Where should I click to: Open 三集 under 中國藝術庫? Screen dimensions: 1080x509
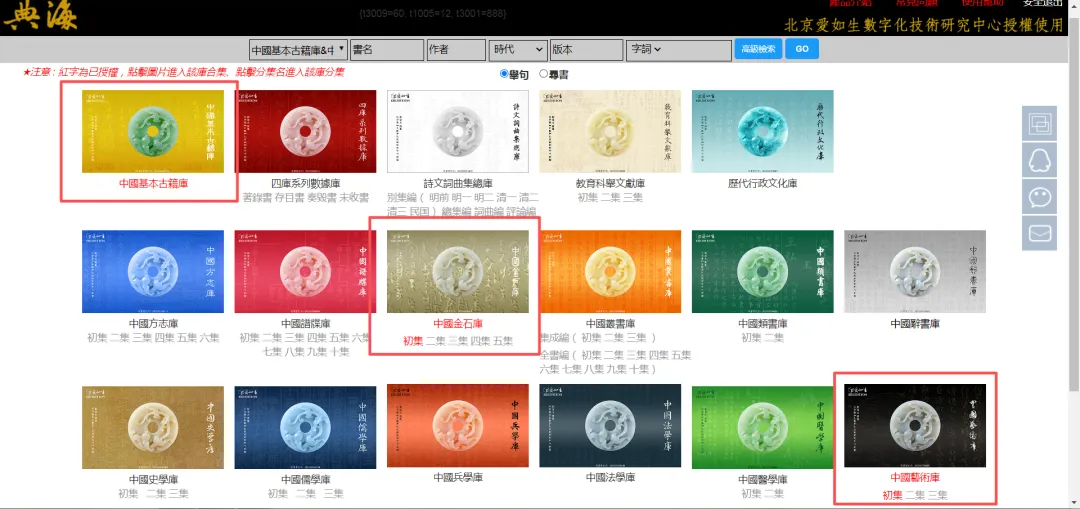click(x=937, y=495)
